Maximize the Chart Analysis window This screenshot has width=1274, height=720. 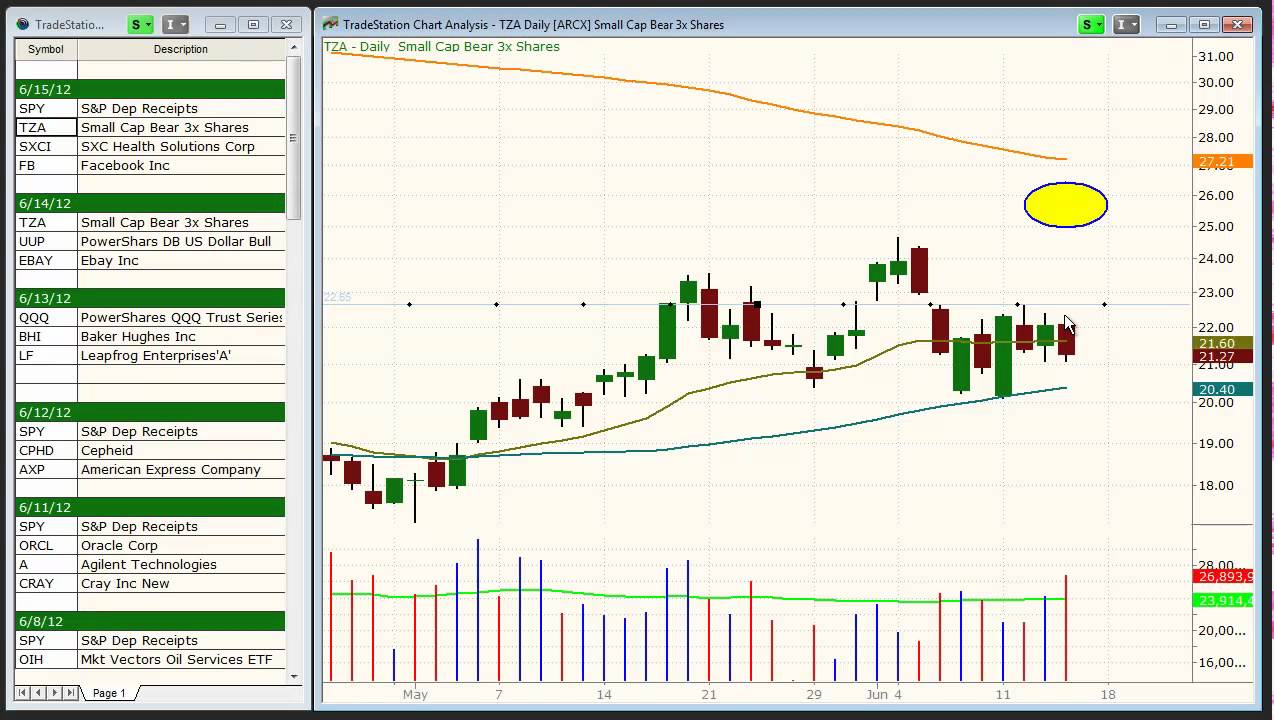(x=1203, y=24)
